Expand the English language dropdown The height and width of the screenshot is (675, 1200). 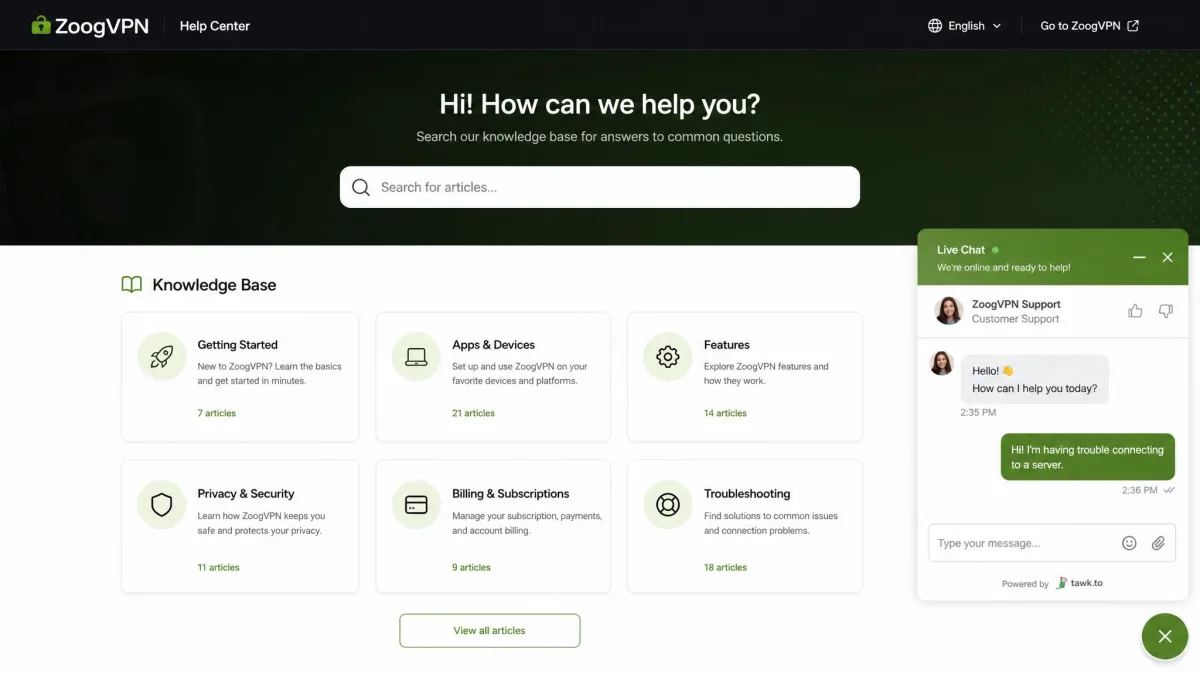pos(965,26)
